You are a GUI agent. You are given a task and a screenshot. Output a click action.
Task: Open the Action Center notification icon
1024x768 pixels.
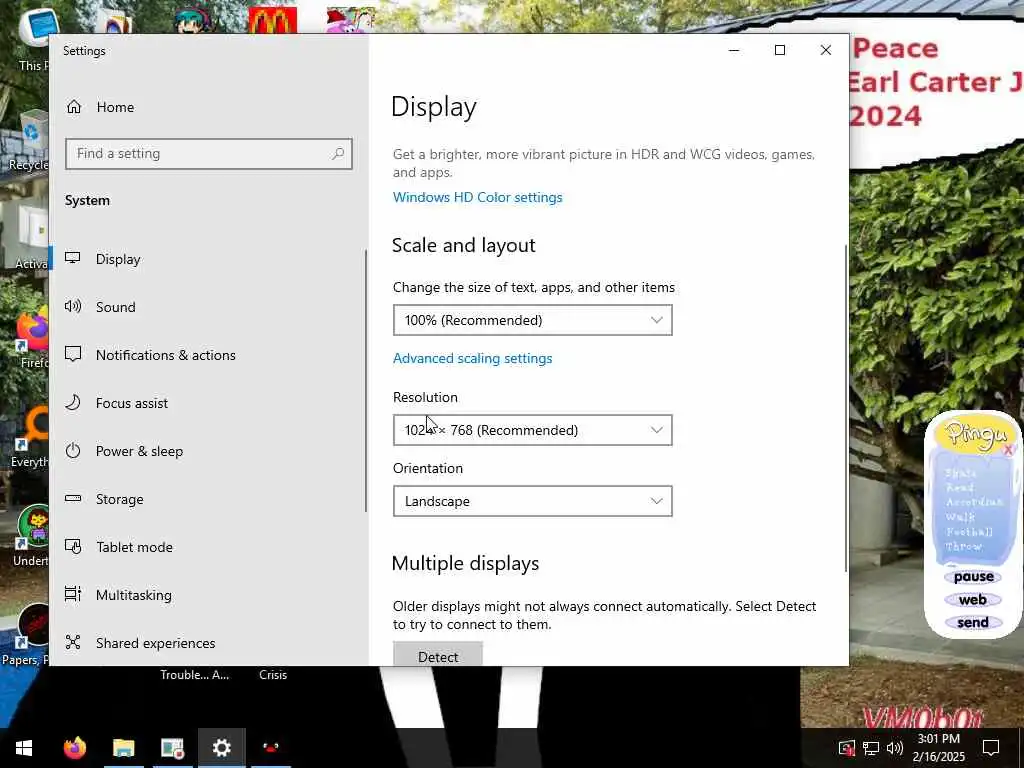coord(991,748)
